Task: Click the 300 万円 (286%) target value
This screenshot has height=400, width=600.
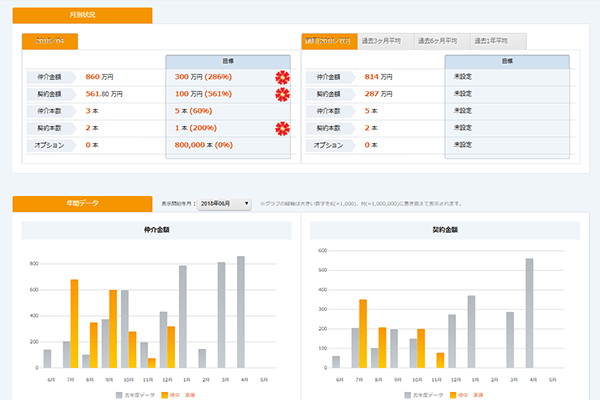Action: click(204, 77)
